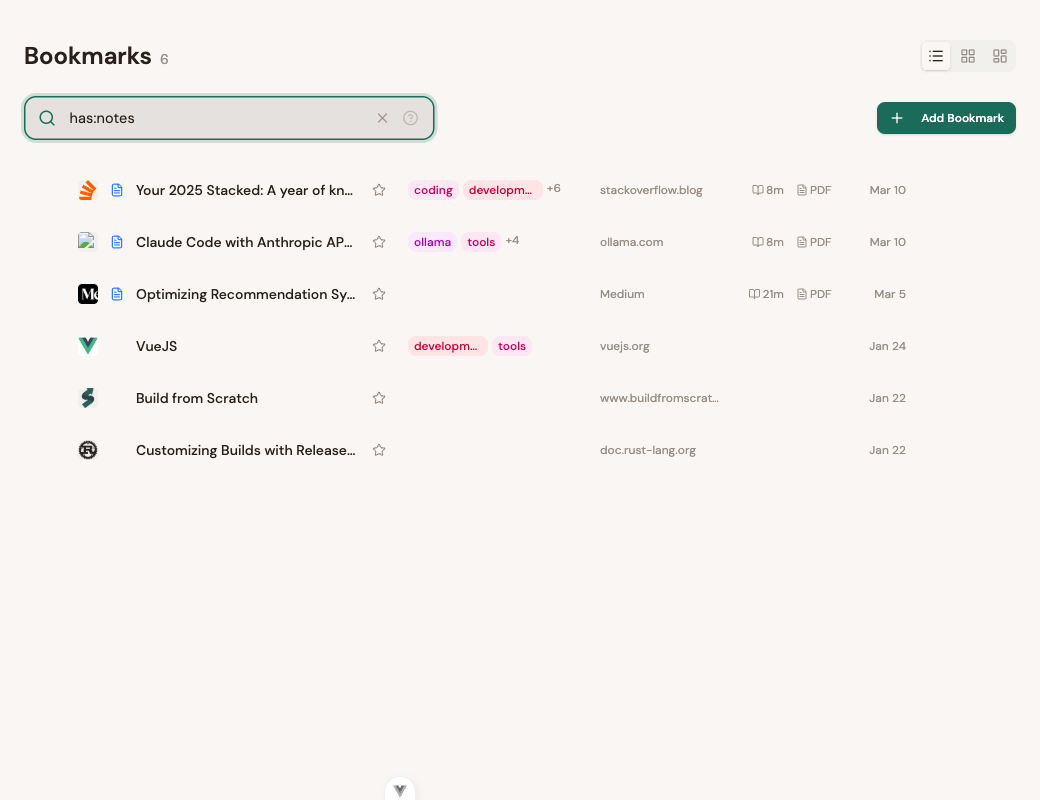
Task: Open the Medium bookmark titled Optimizing Recommendation Systems
Action: point(245,294)
